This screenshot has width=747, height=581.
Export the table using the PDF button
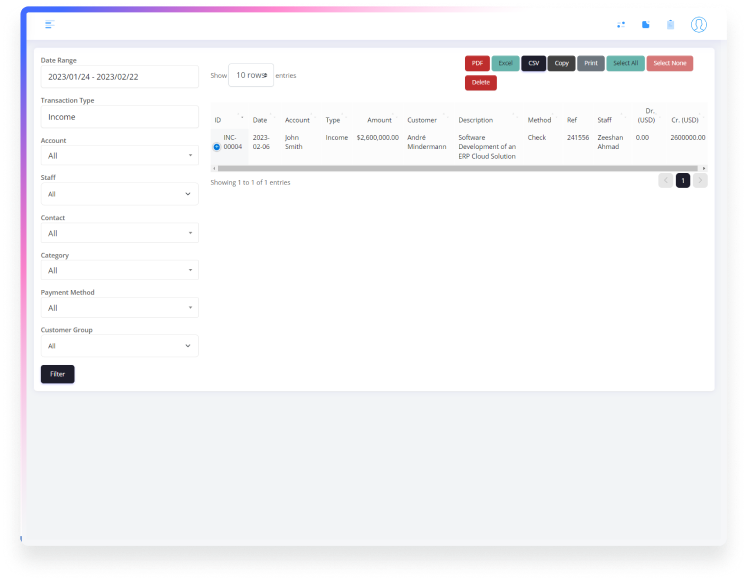(477, 63)
